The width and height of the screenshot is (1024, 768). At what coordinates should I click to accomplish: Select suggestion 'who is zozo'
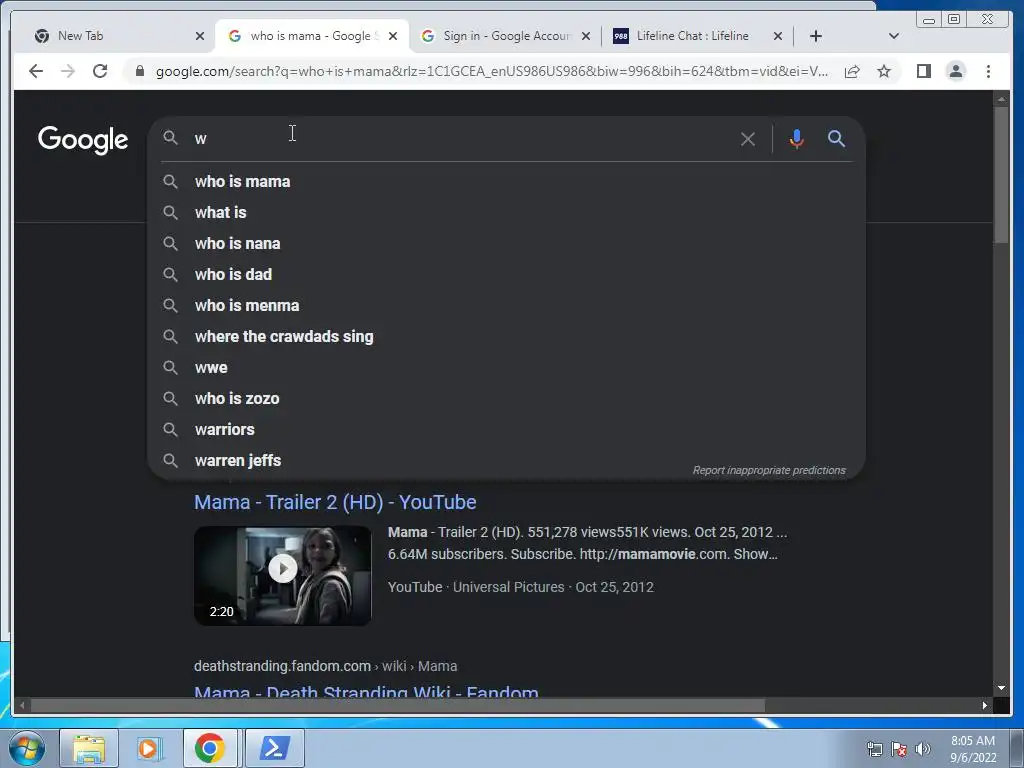[x=506, y=398]
